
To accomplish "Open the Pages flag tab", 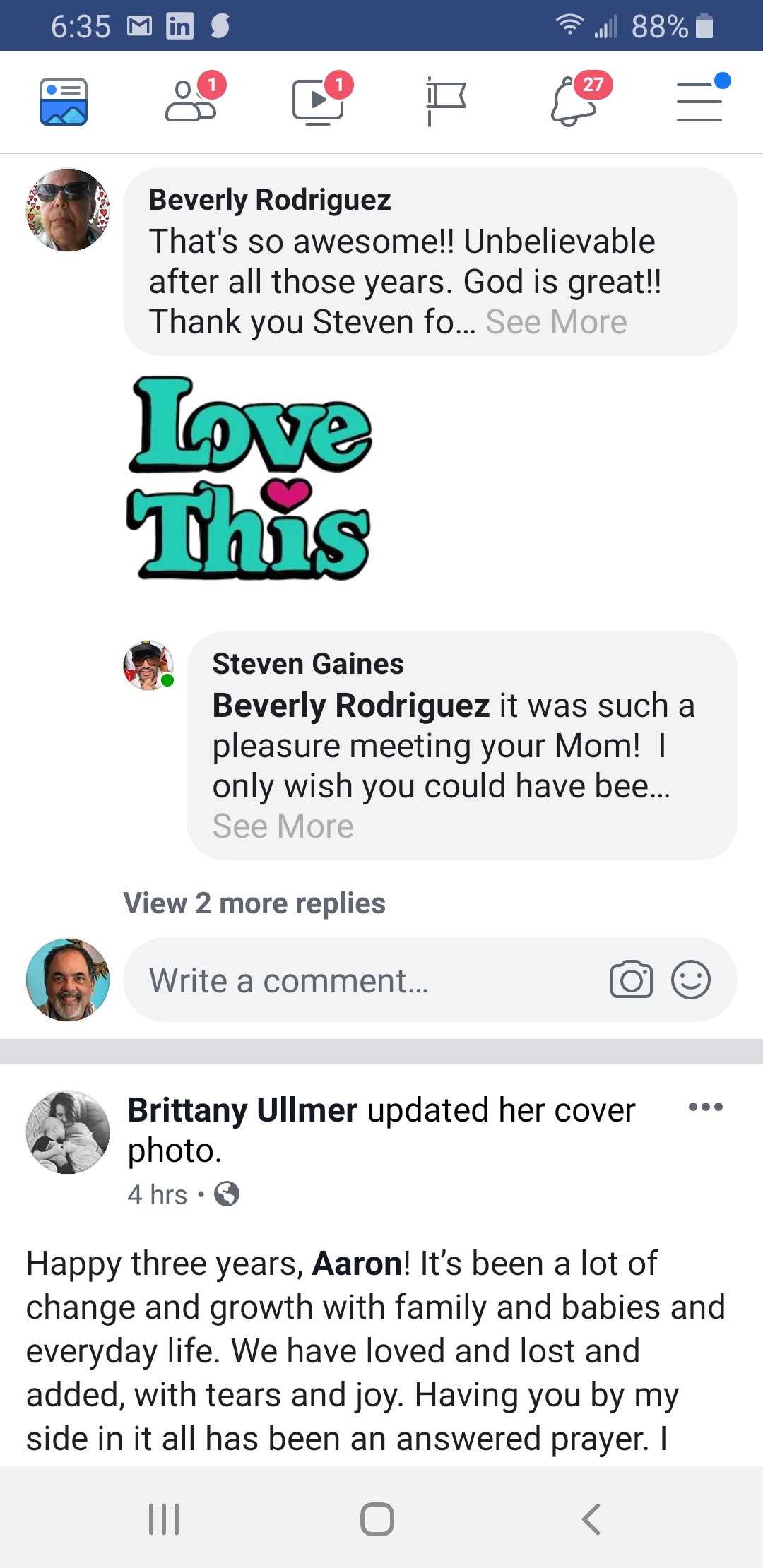I will [445, 102].
